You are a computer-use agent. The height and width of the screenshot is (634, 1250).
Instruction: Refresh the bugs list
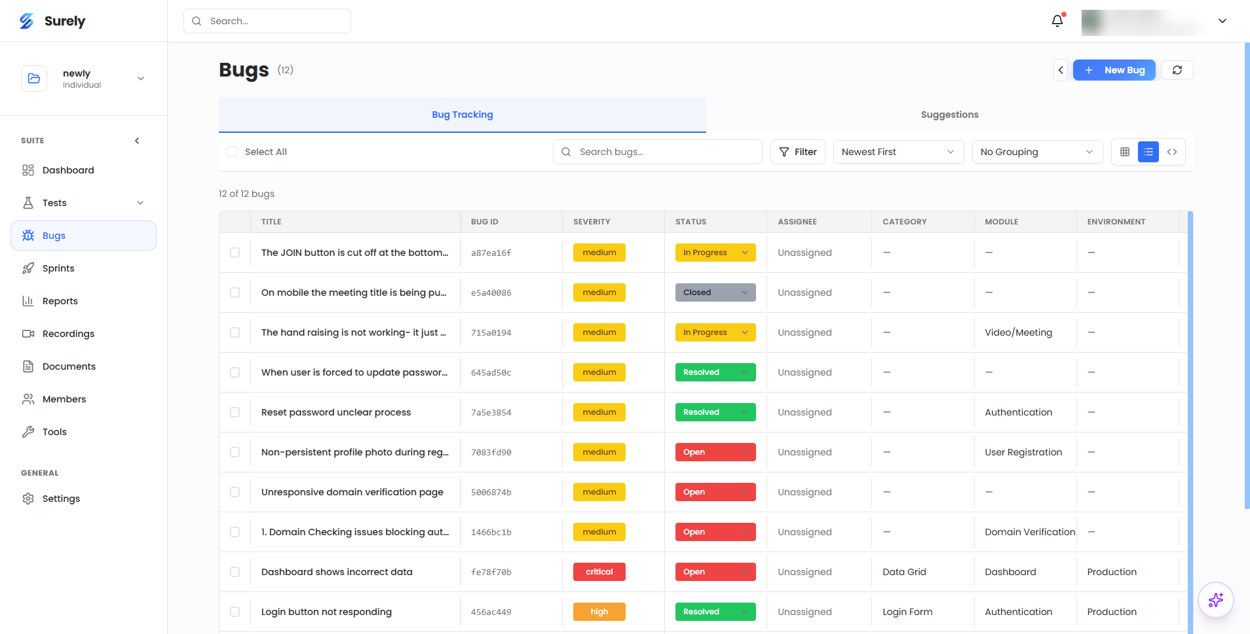(1177, 70)
